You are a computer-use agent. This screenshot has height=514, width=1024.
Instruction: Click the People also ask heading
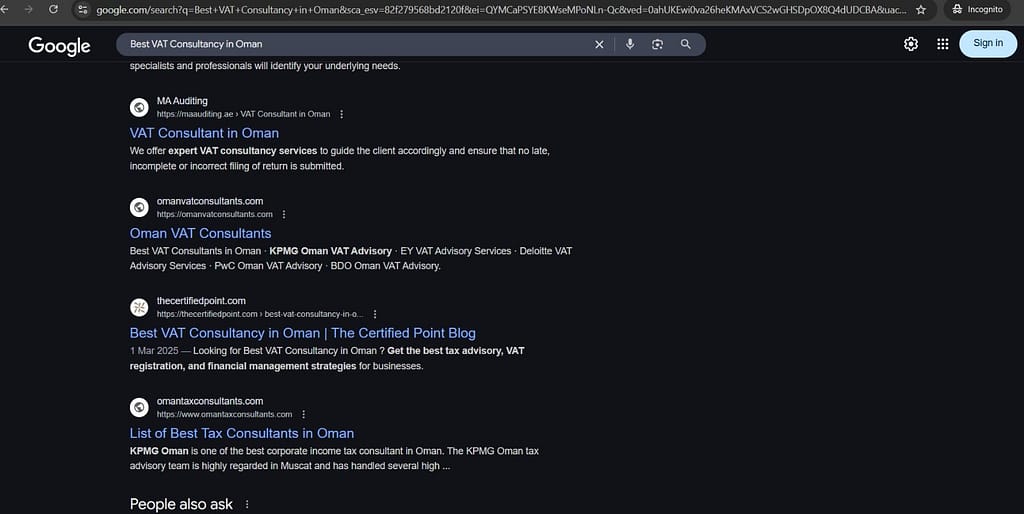181,504
